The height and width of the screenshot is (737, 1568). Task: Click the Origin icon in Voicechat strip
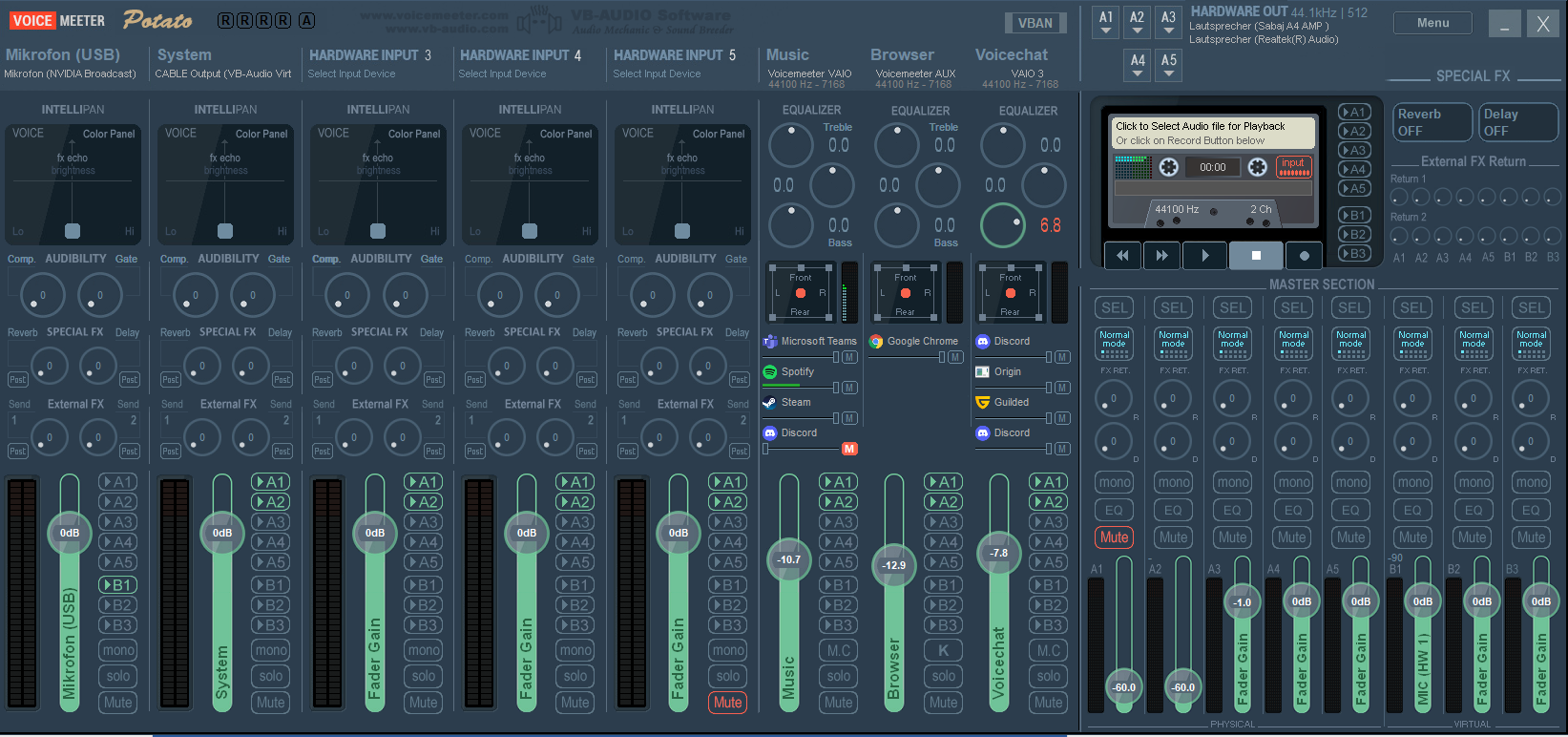(x=982, y=371)
